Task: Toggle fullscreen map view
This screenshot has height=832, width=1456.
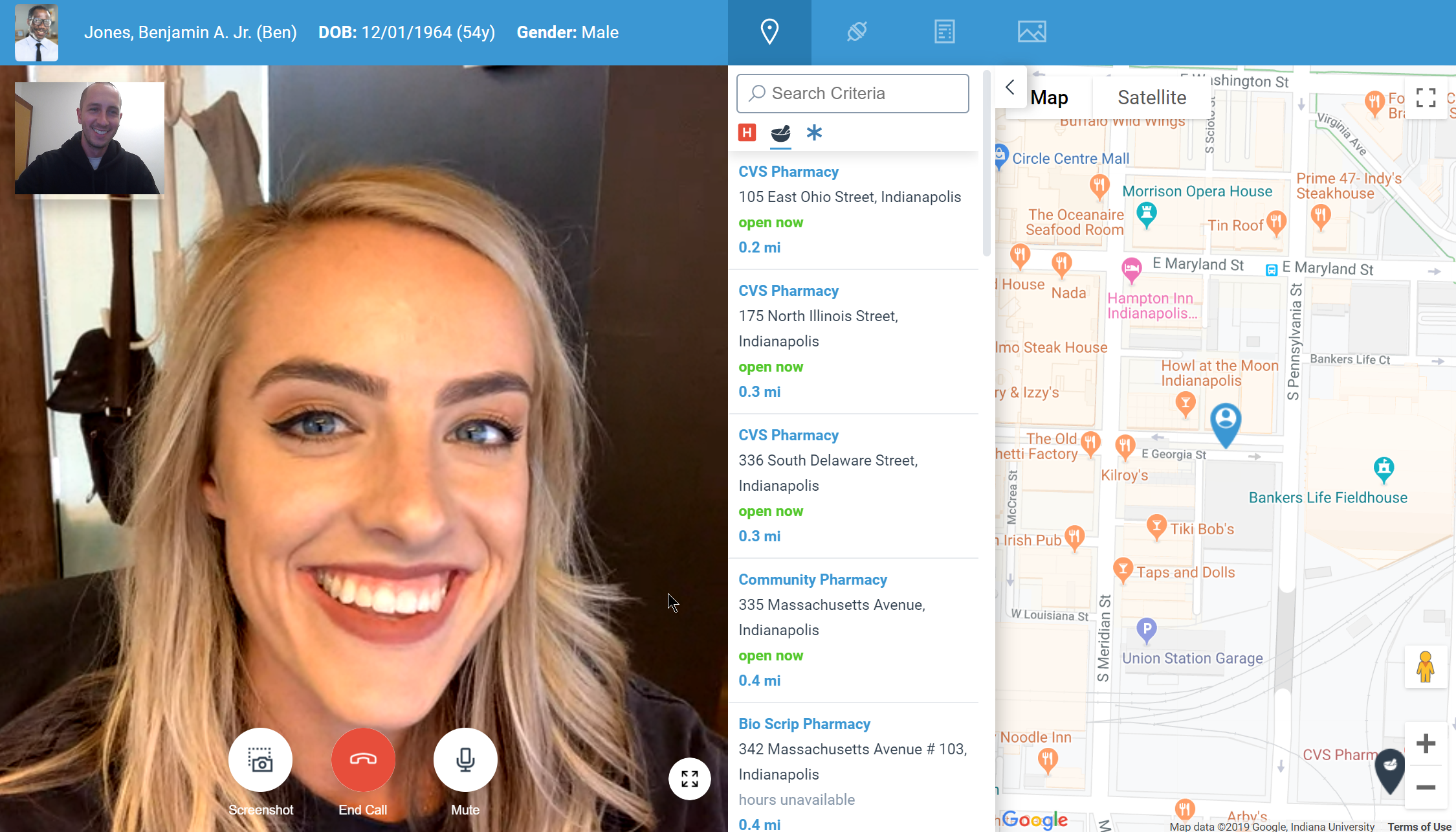Action: pos(1426,98)
